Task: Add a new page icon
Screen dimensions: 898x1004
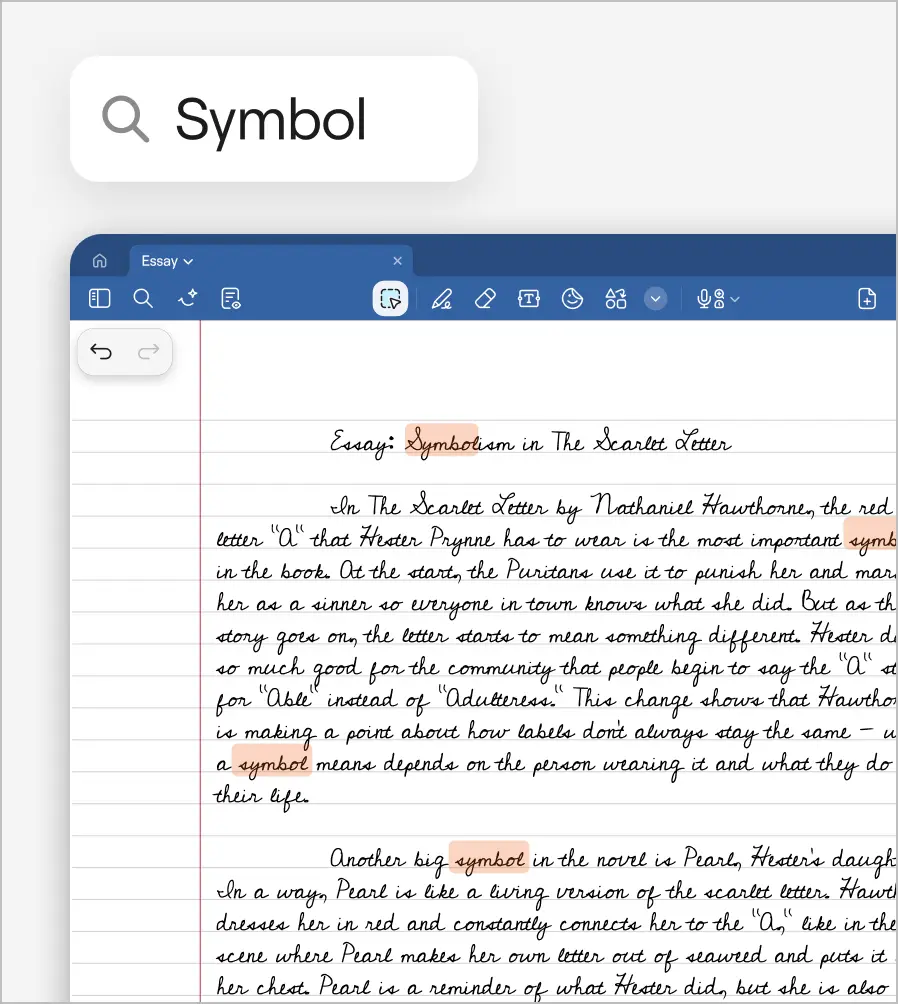Action: point(867,298)
